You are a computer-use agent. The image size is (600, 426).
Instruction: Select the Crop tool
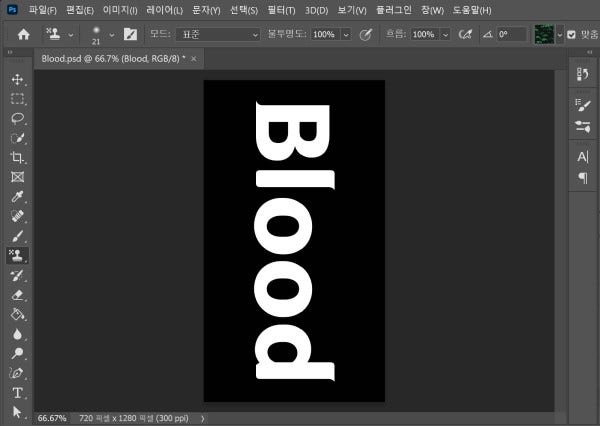[x=17, y=157]
